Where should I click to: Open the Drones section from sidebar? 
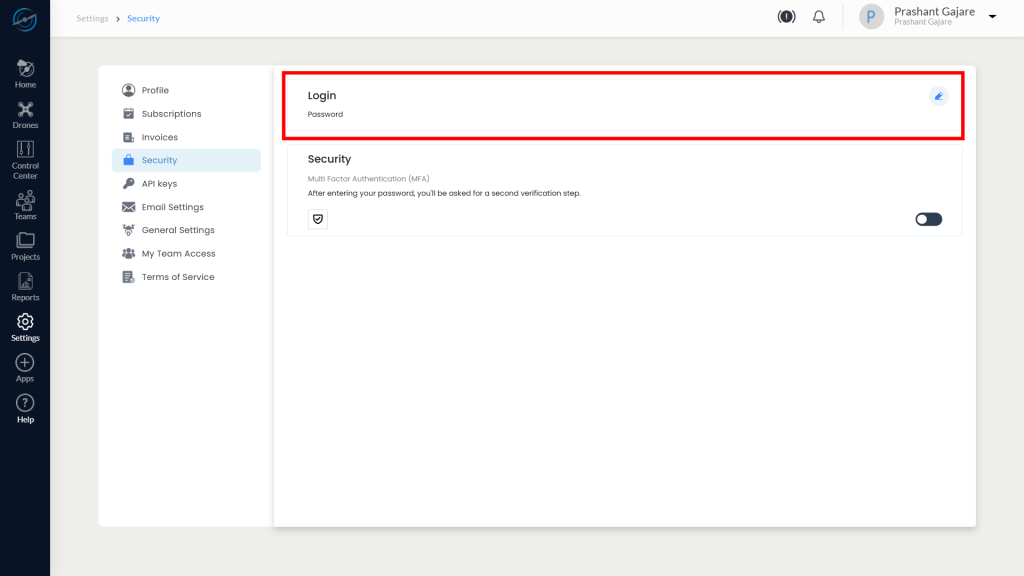24,112
